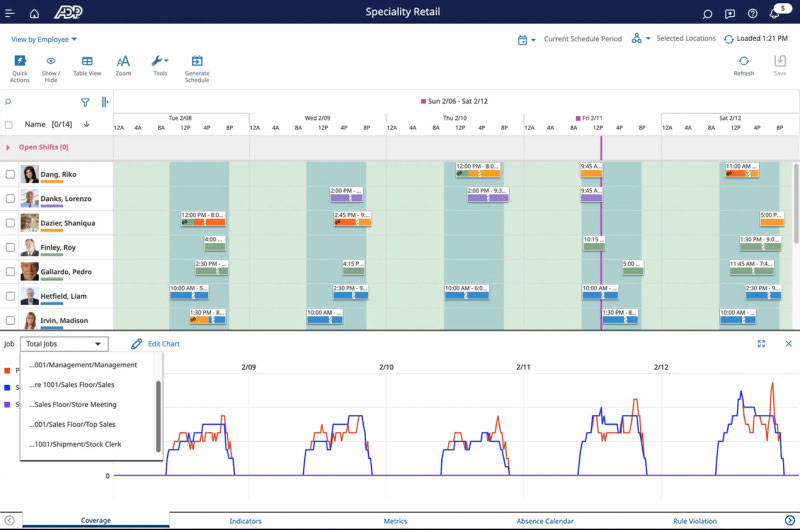This screenshot has height=530, width=800.
Task: Open the Total Jobs combo box
Action: 64,344
